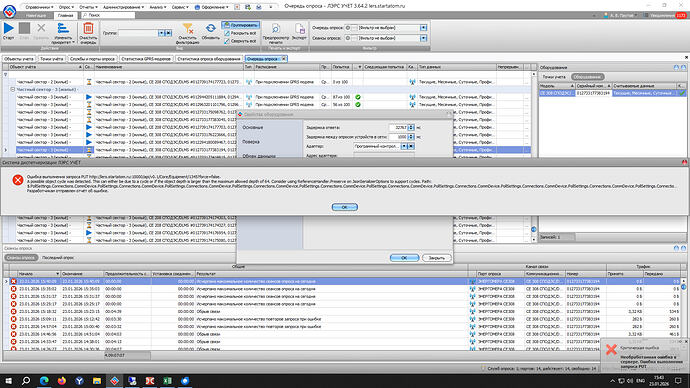690x388 pixels.
Task: Click the red error icon in error dialog
Action: [18, 179]
